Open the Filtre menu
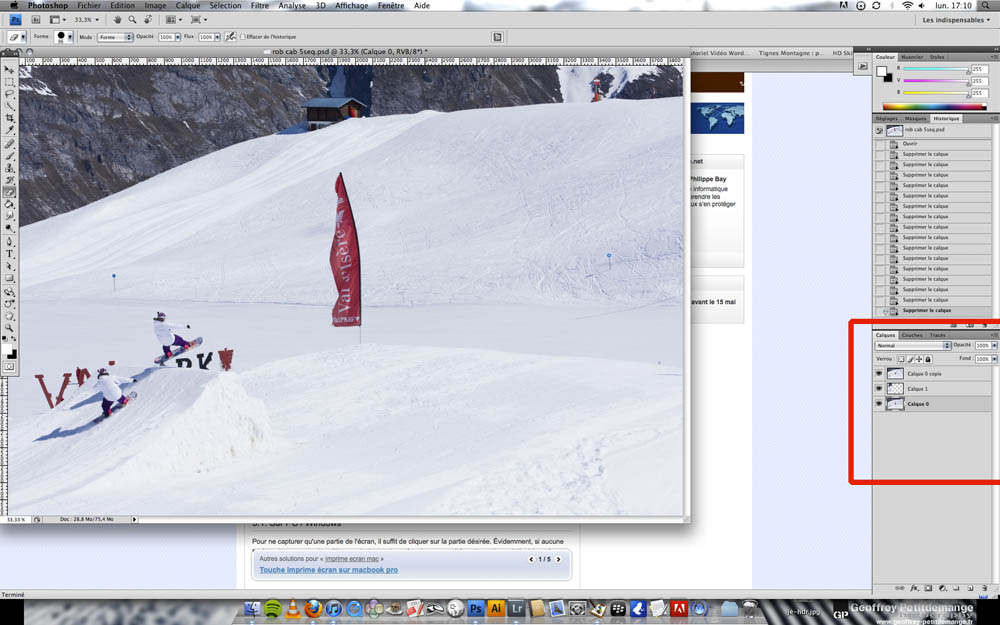 pos(260,5)
